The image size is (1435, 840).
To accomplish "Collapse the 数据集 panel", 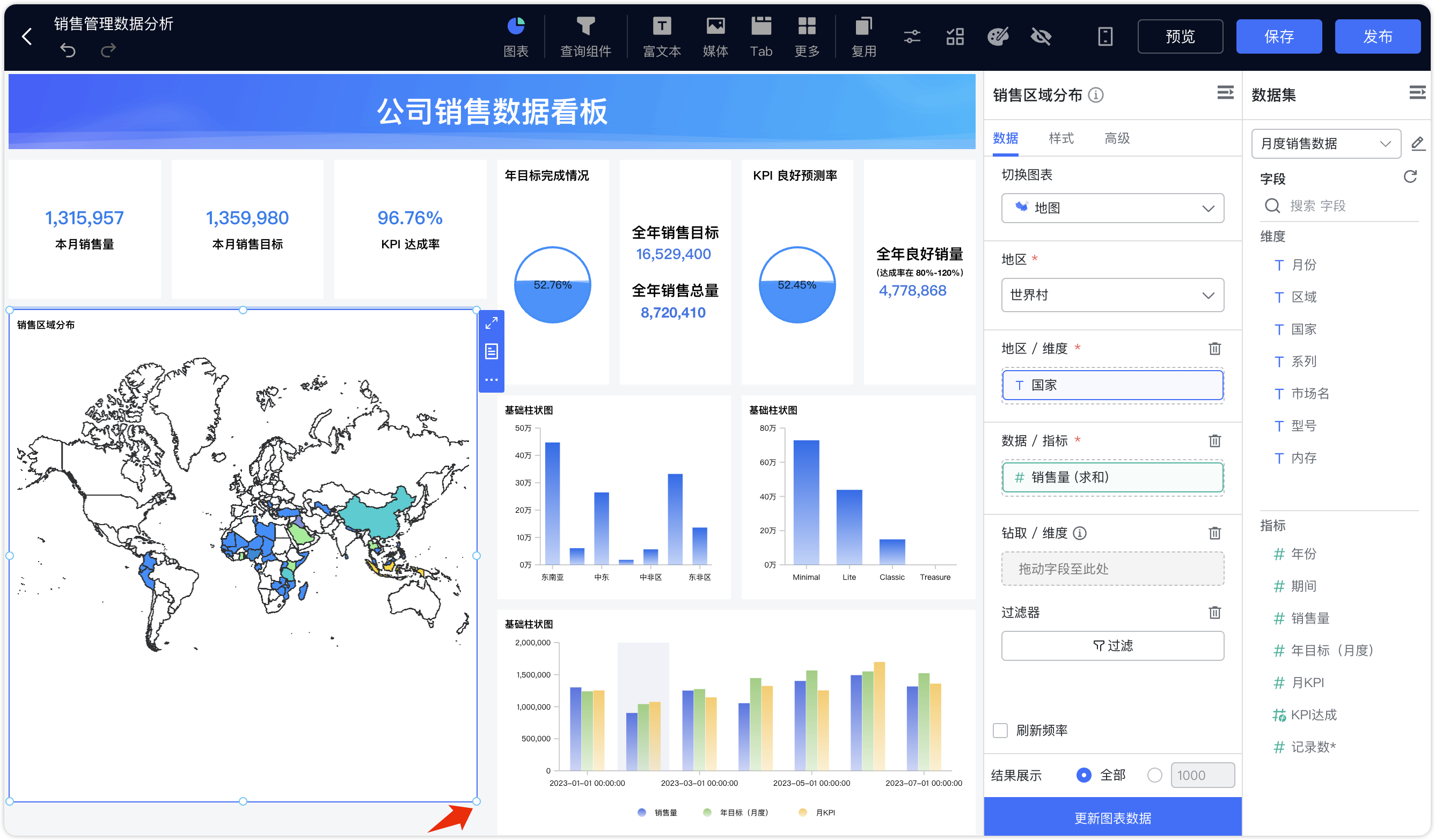I will click(x=1417, y=93).
